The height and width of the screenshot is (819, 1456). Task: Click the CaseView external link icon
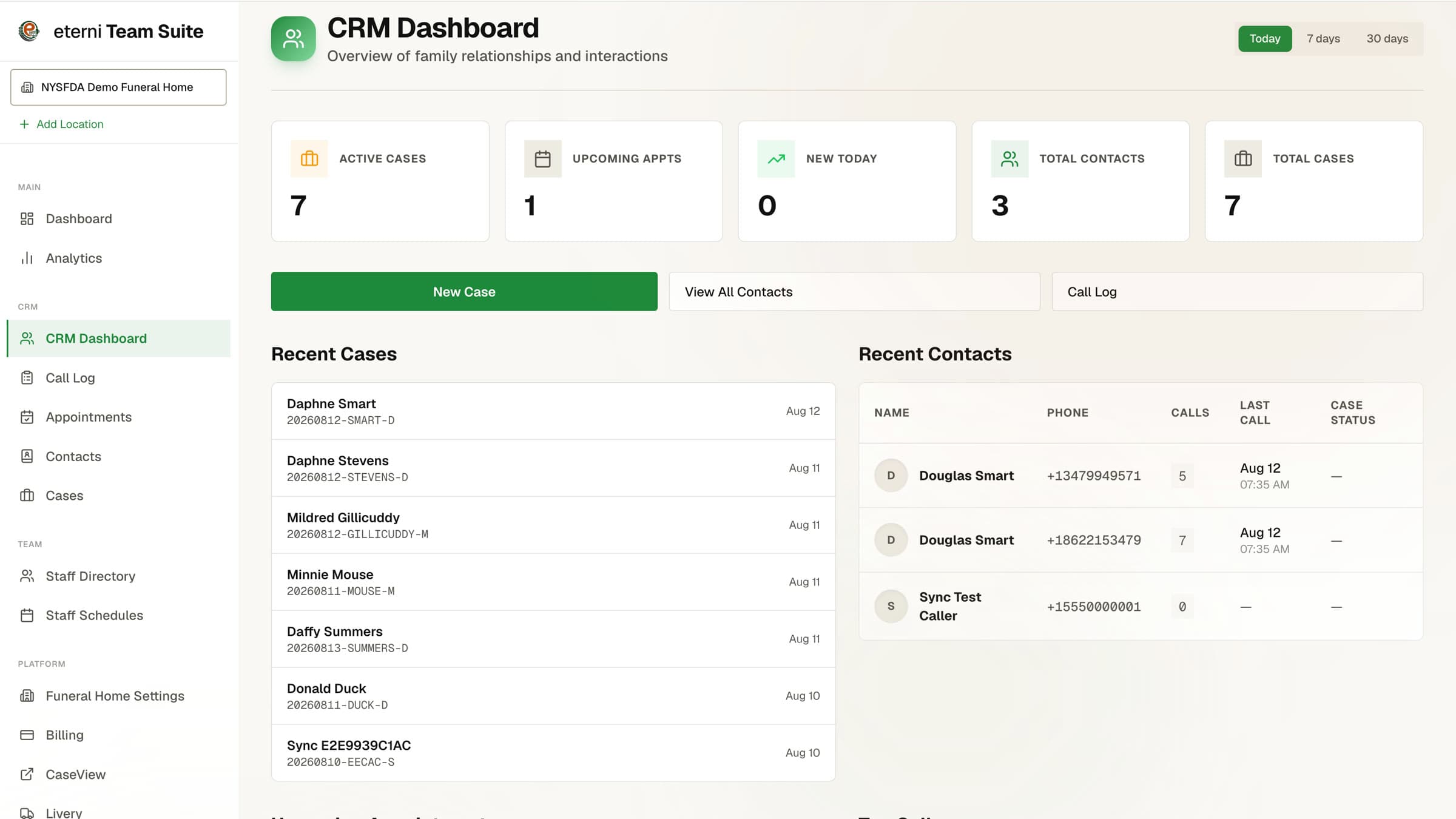tap(27, 774)
